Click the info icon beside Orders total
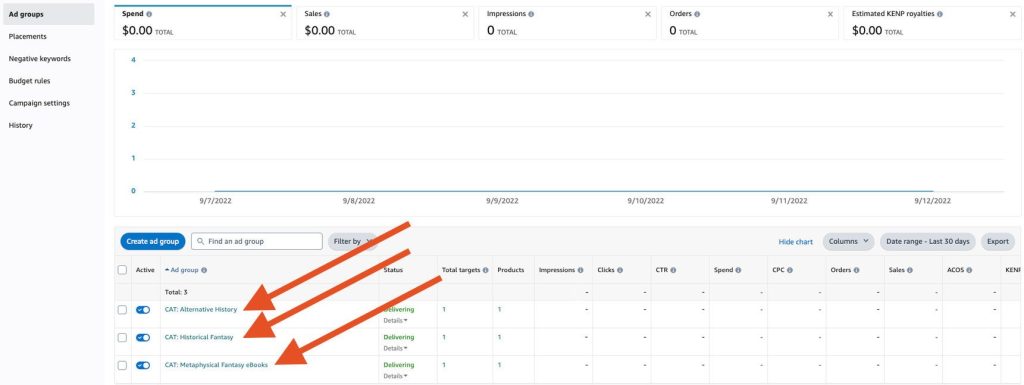The width and height of the screenshot is (1024, 385). pyautogui.click(x=697, y=14)
